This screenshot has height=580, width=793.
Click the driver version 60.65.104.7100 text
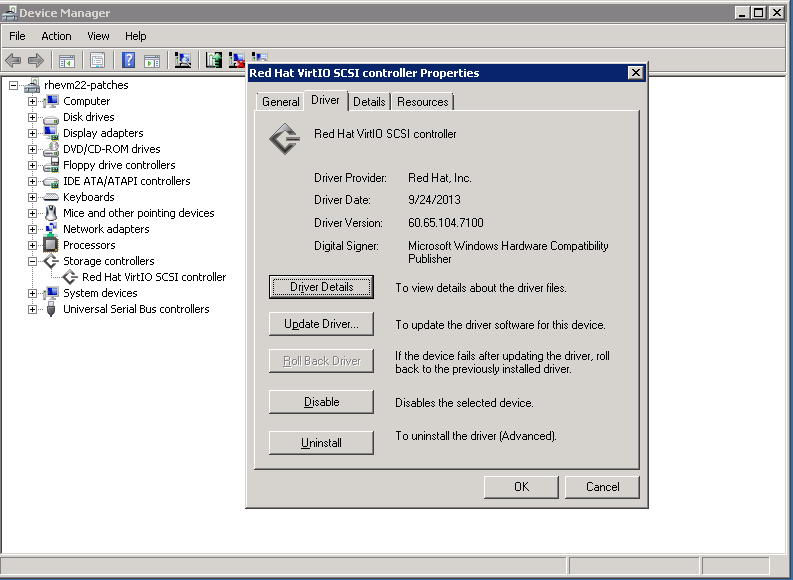(446, 222)
